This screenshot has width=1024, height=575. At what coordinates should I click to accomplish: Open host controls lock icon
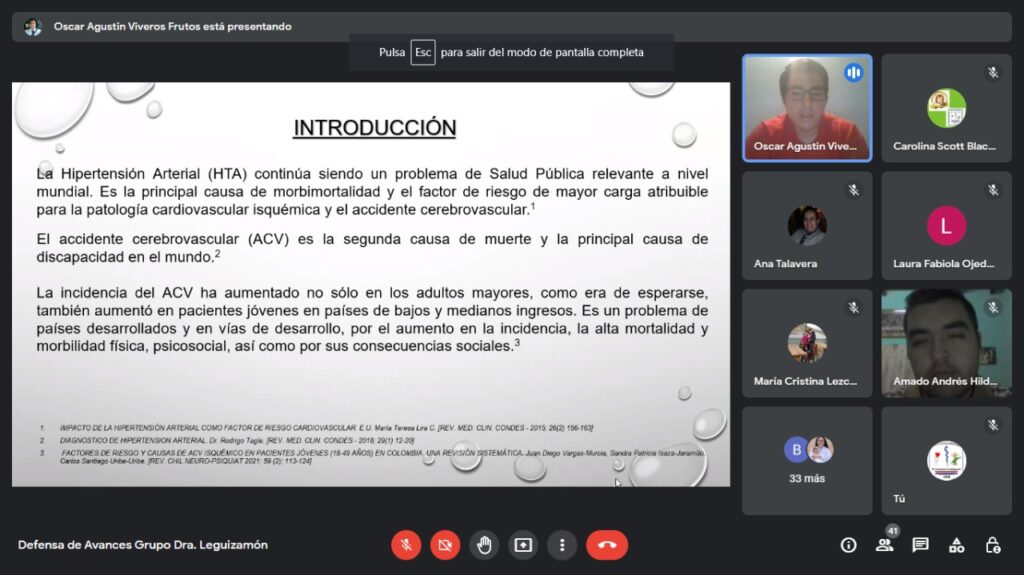992,545
